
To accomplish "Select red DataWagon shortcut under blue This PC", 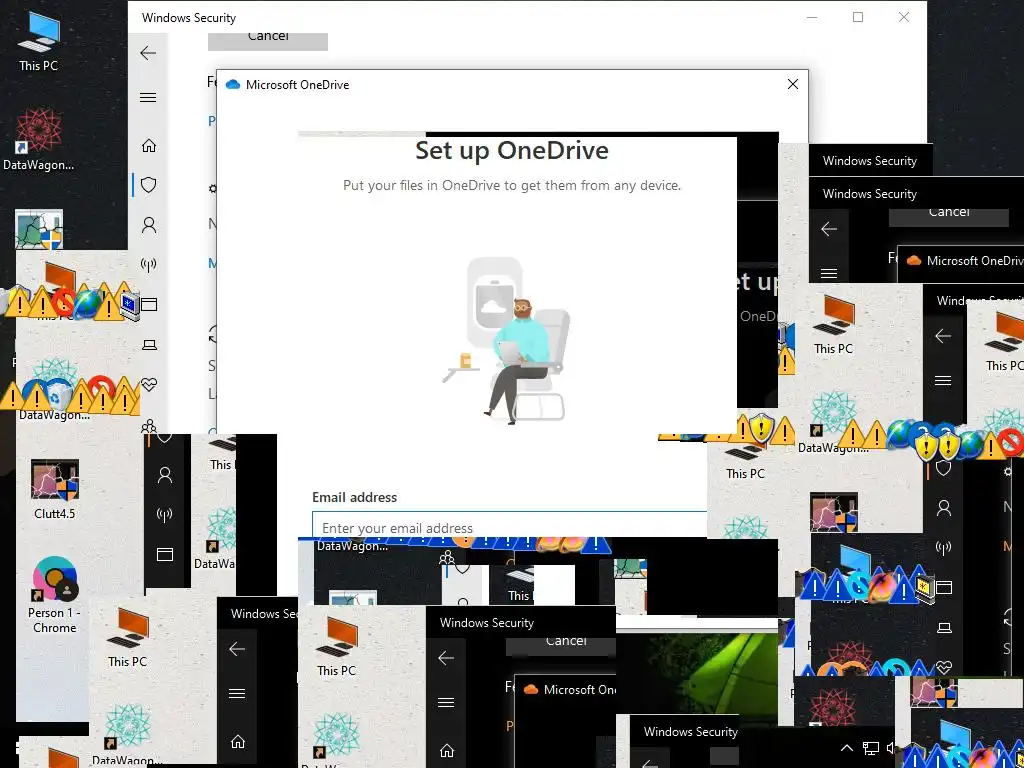I will click(39, 139).
